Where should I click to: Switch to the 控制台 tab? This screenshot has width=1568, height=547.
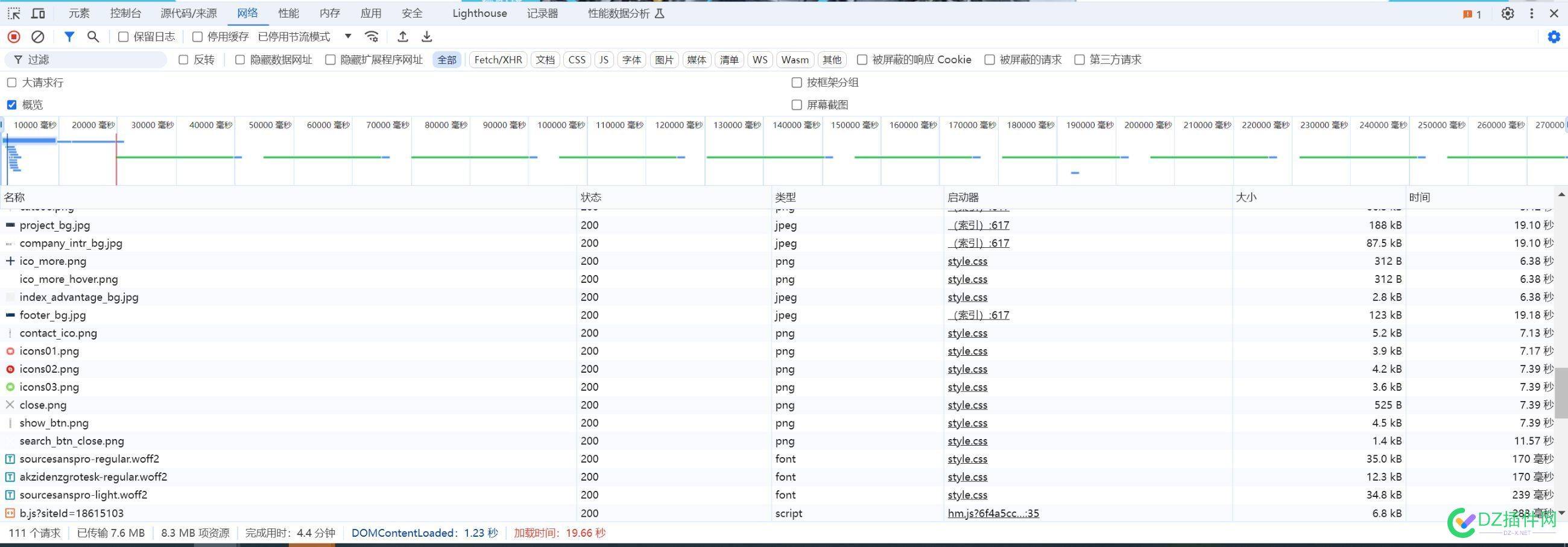point(125,13)
